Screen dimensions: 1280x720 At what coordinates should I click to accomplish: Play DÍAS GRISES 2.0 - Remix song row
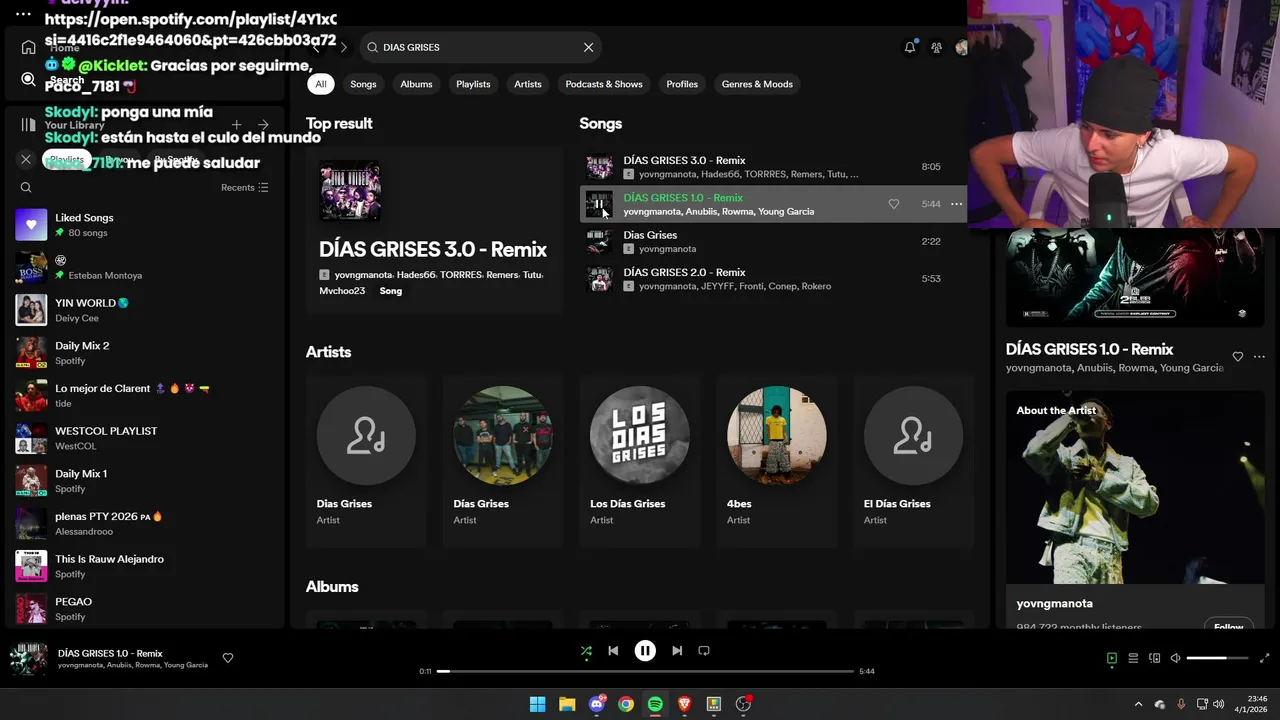point(773,278)
